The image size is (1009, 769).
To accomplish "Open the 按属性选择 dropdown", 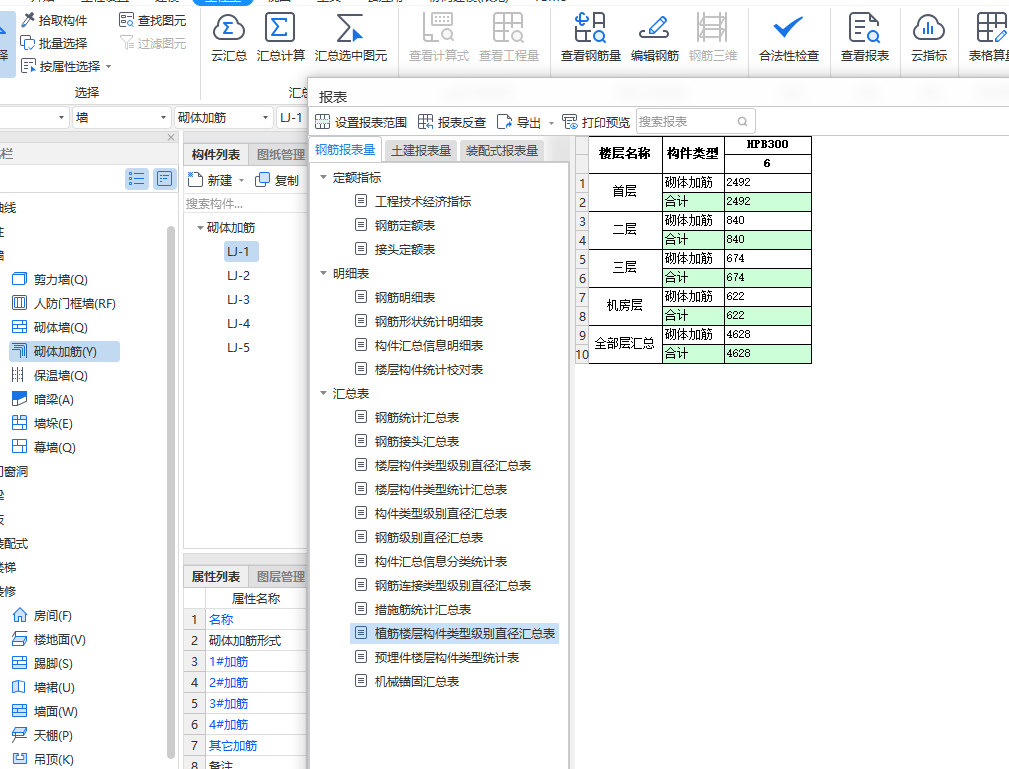I will point(108,66).
